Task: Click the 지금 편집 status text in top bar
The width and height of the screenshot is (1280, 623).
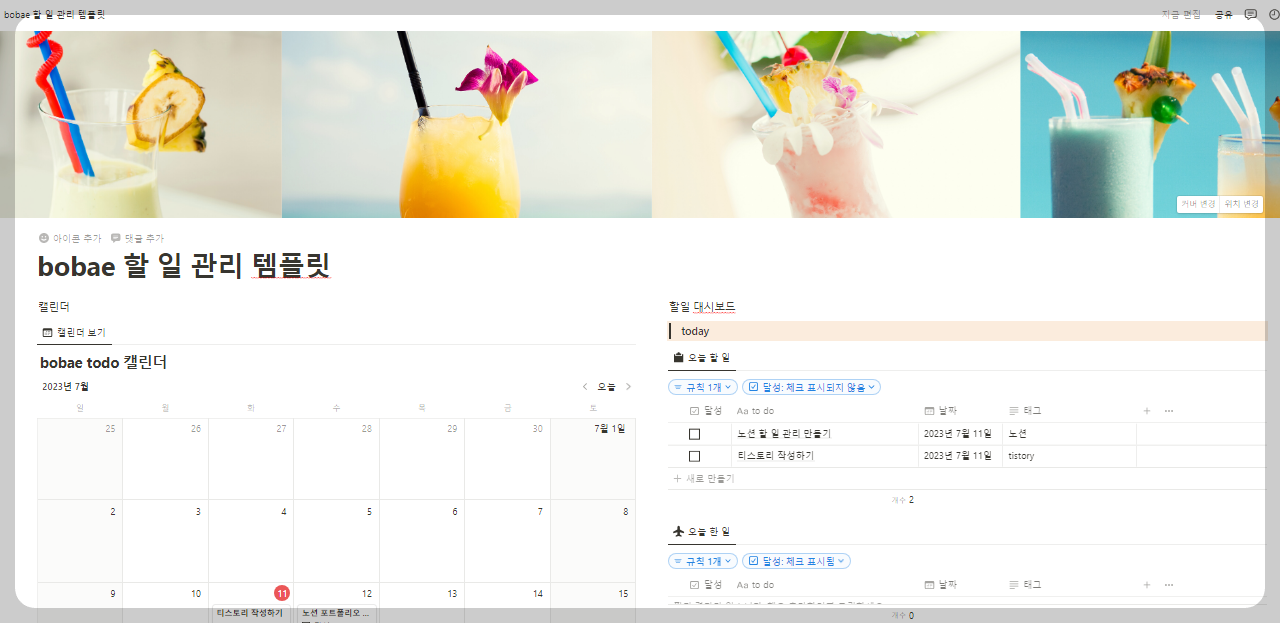Action: coord(1181,14)
